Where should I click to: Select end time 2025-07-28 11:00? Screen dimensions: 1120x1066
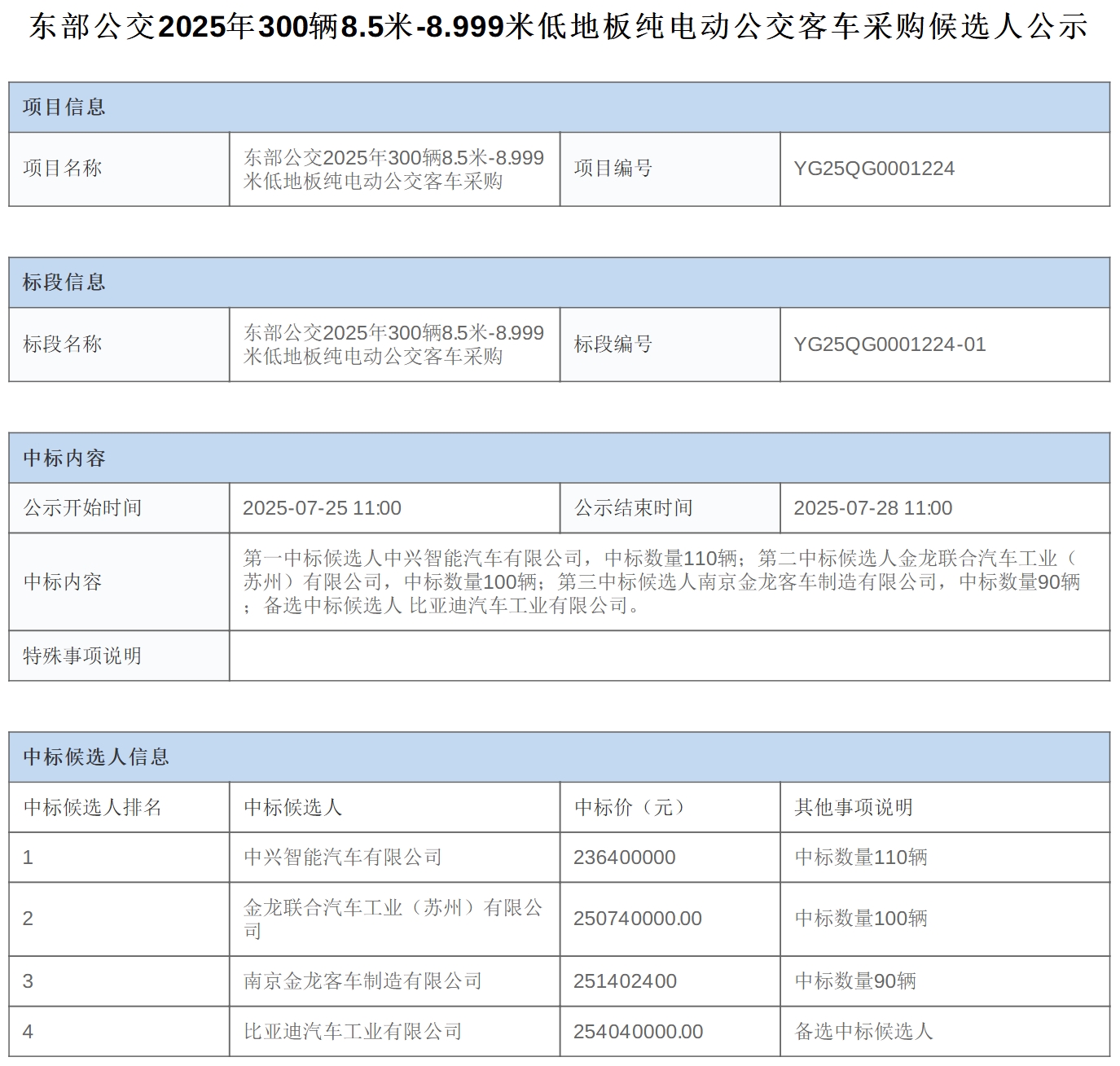(872, 508)
